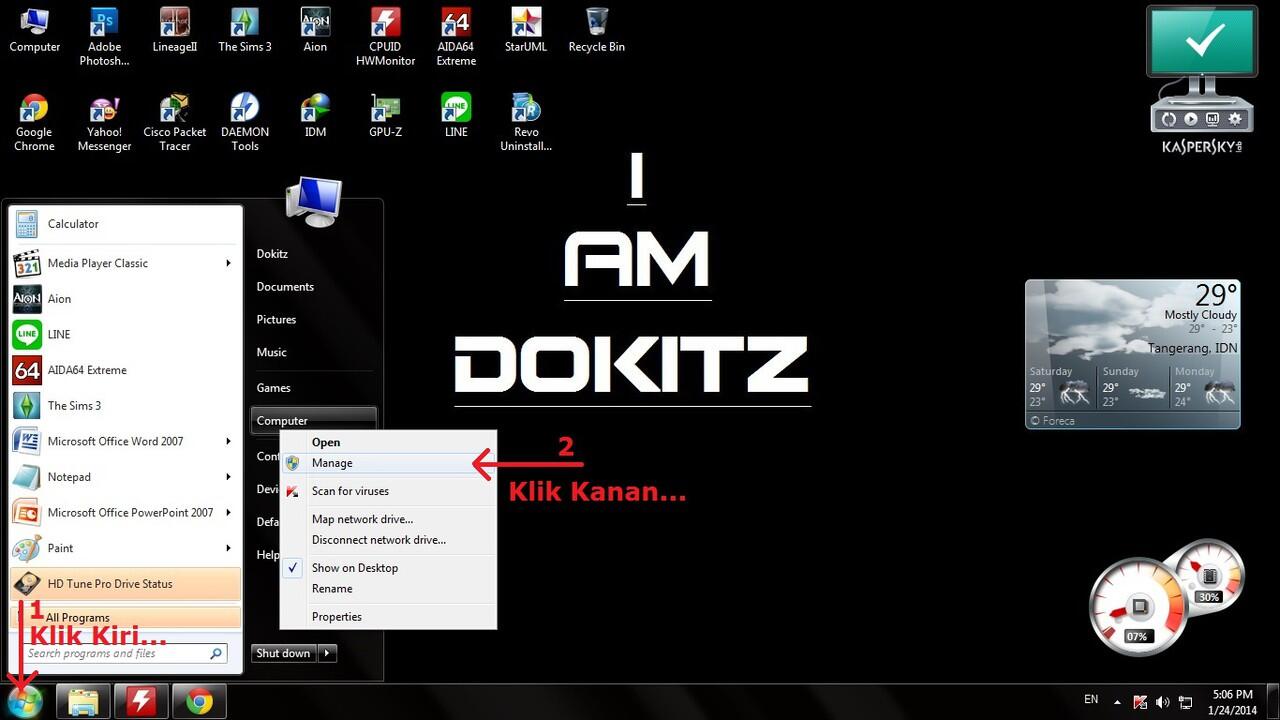The height and width of the screenshot is (720, 1280).
Task: Select Manage from the context menu
Action: (x=332, y=463)
